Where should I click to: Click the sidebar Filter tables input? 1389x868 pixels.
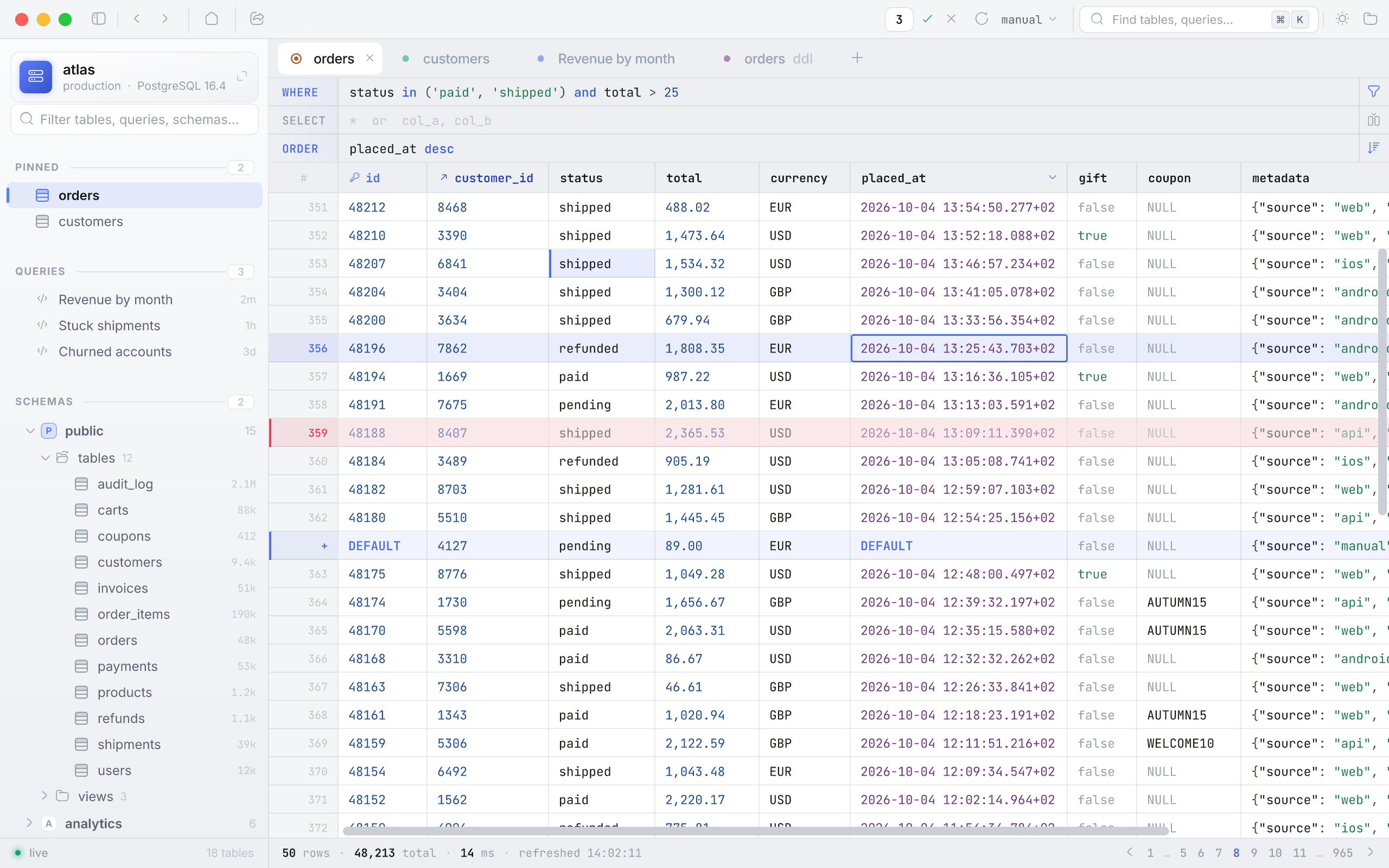tap(135, 119)
